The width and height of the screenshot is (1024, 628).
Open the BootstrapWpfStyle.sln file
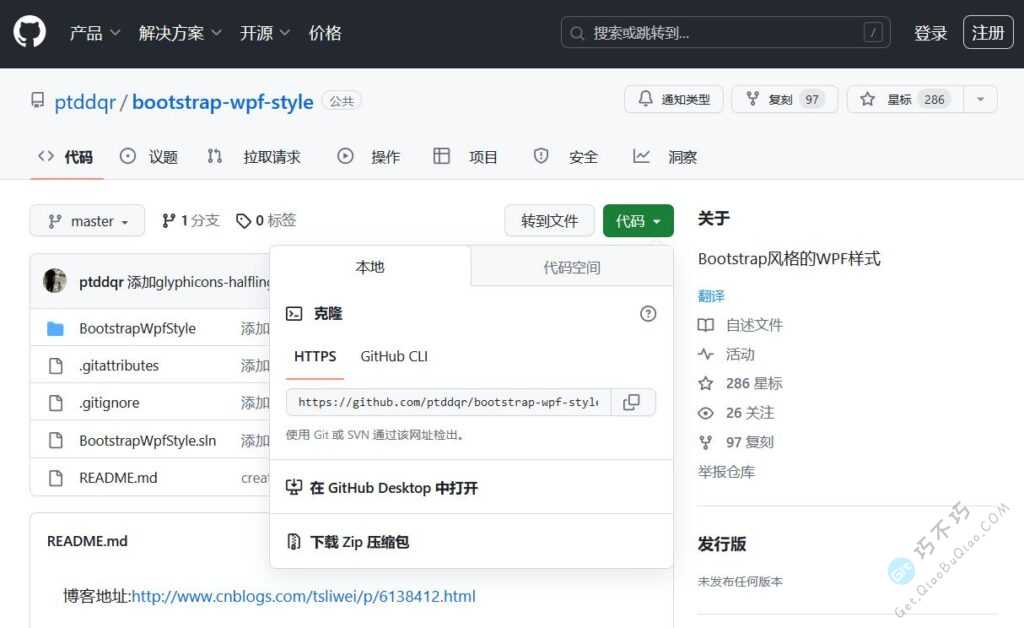[x=148, y=441]
